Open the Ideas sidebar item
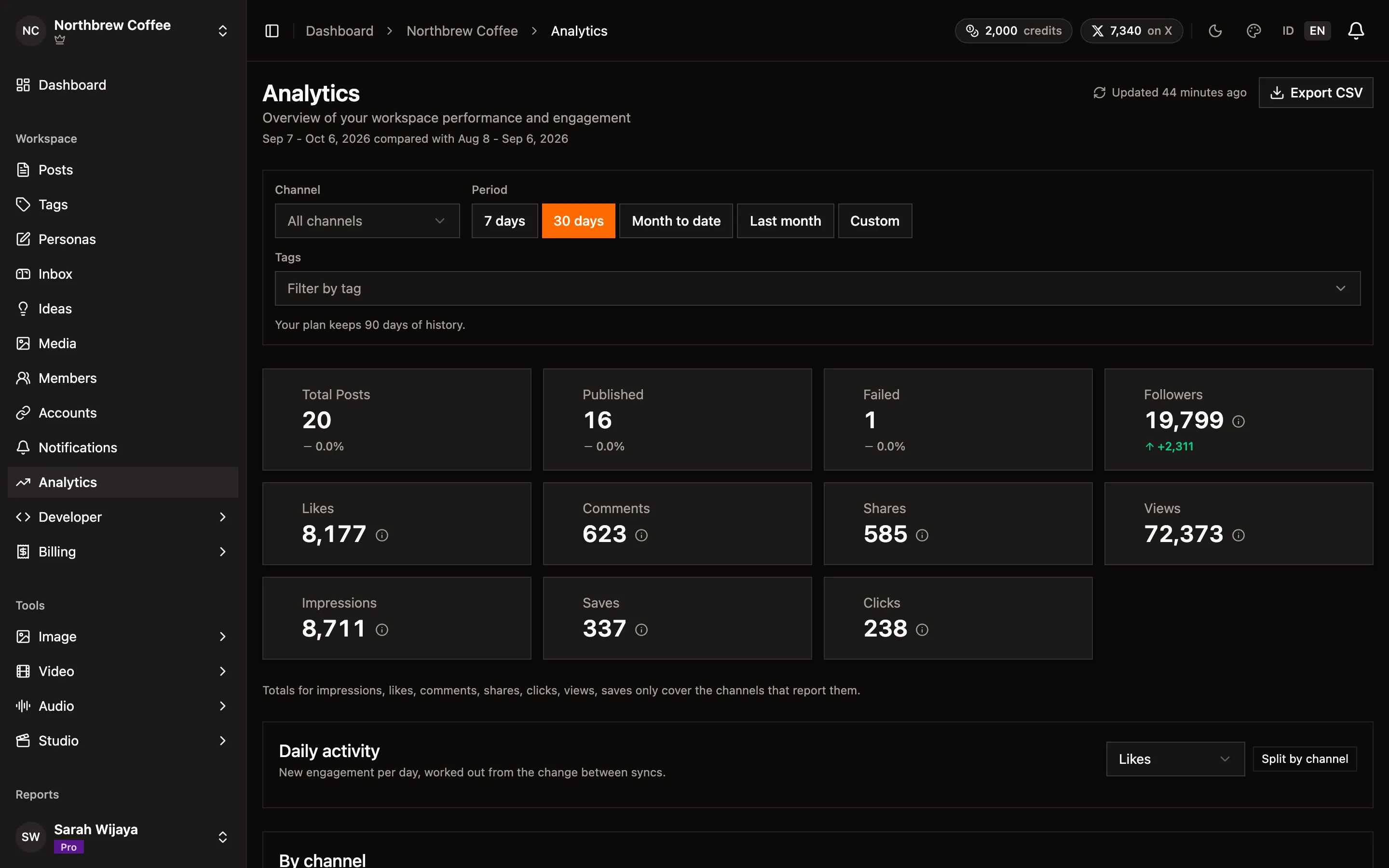1389x868 pixels. (x=123, y=309)
